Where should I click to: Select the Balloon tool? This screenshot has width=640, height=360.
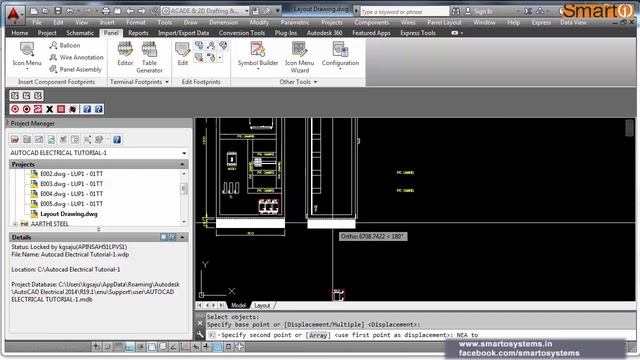65,45
